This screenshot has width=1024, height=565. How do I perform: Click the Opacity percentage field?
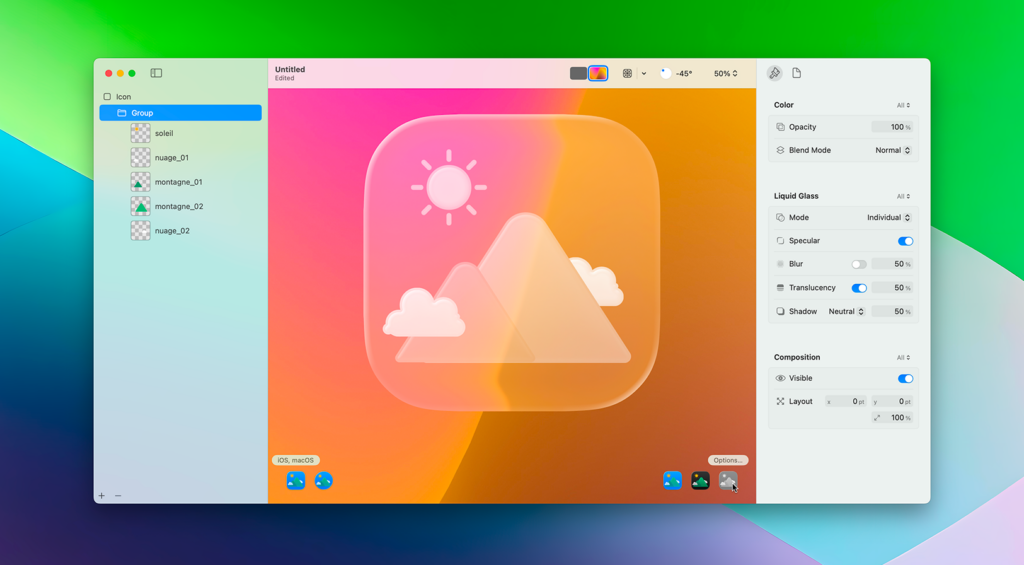tap(891, 127)
